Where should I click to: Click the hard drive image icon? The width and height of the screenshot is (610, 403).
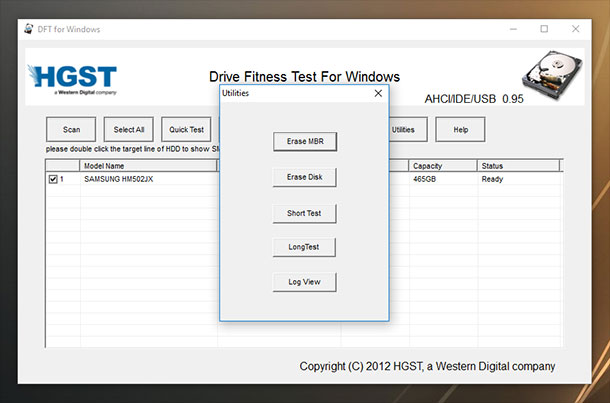click(x=552, y=75)
